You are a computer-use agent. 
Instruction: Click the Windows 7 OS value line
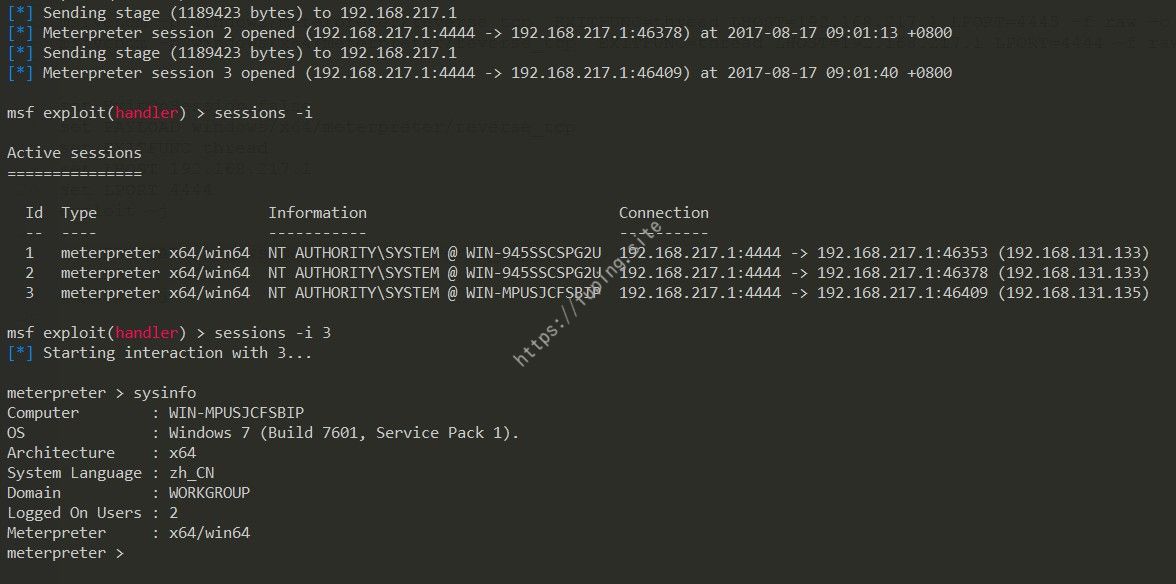344,433
